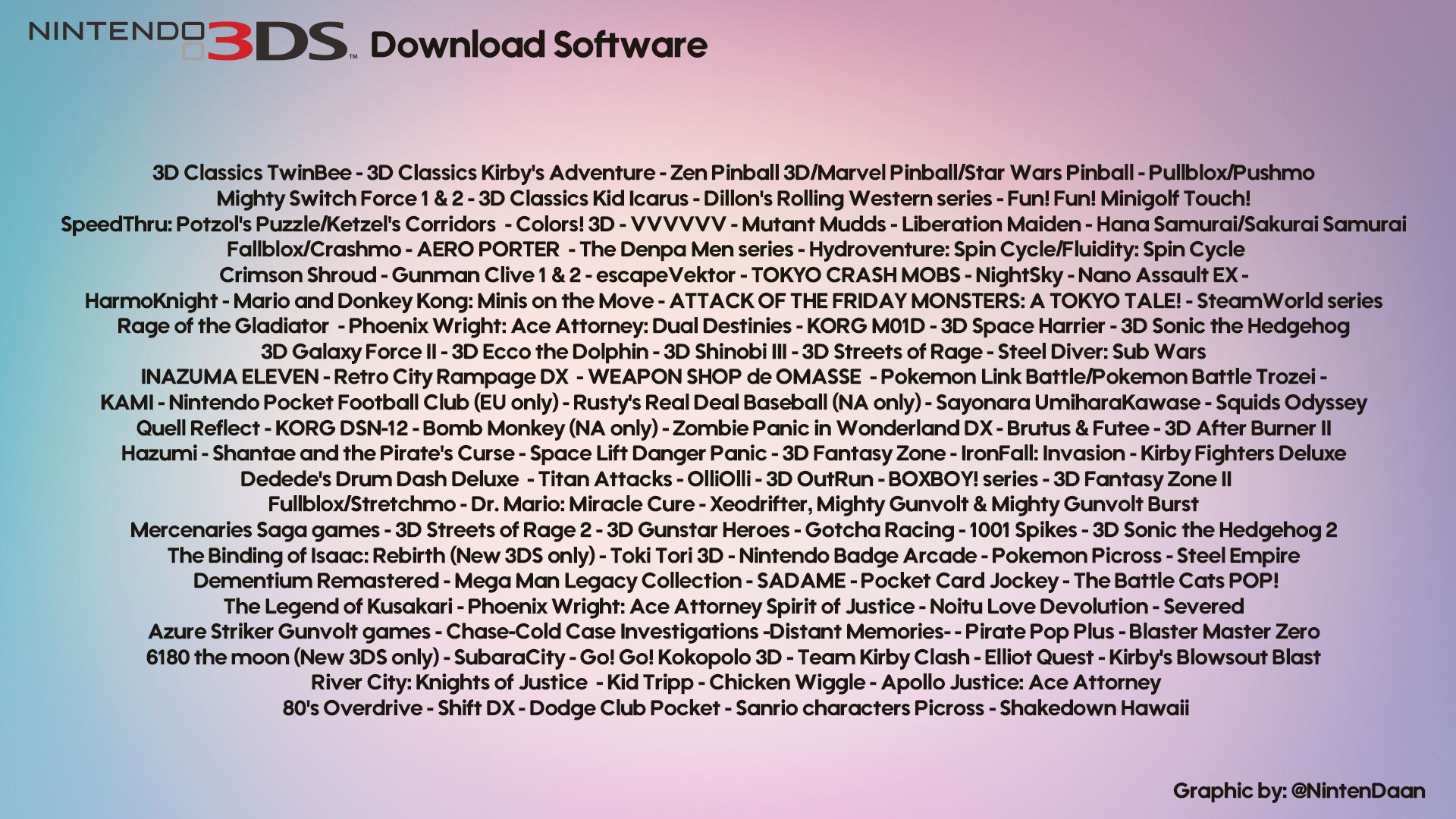
Task: Click 'Shantae and the Pirate's Curse'
Action: [x=363, y=453]
